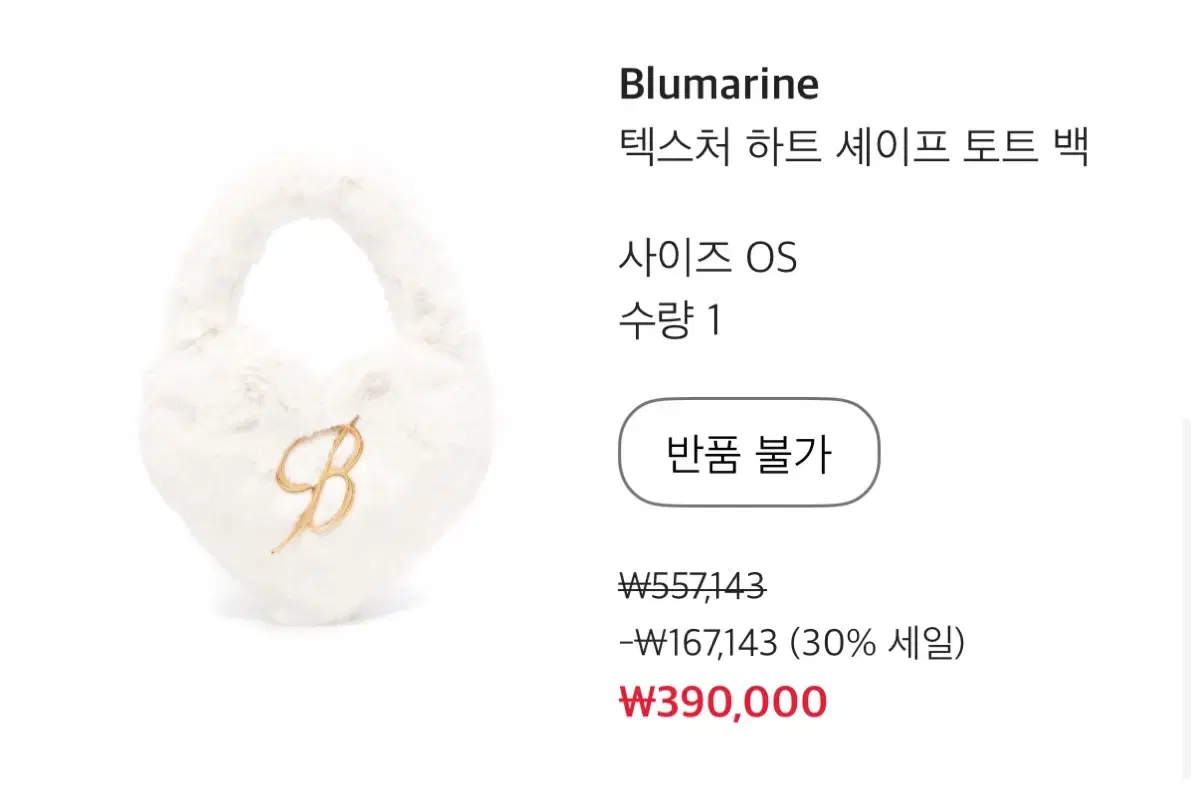Click the quantity number 1

[x=713, y=322]
